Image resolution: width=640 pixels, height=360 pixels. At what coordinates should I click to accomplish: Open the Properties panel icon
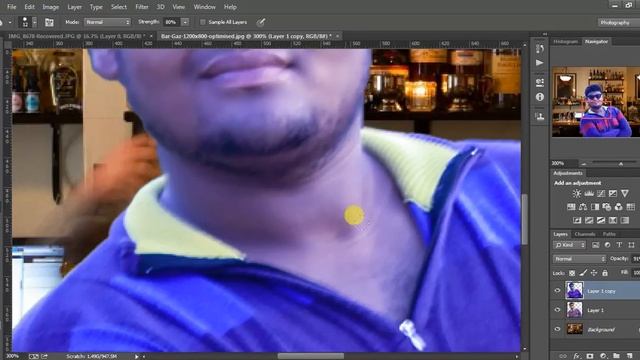click(x=540, y=82)
